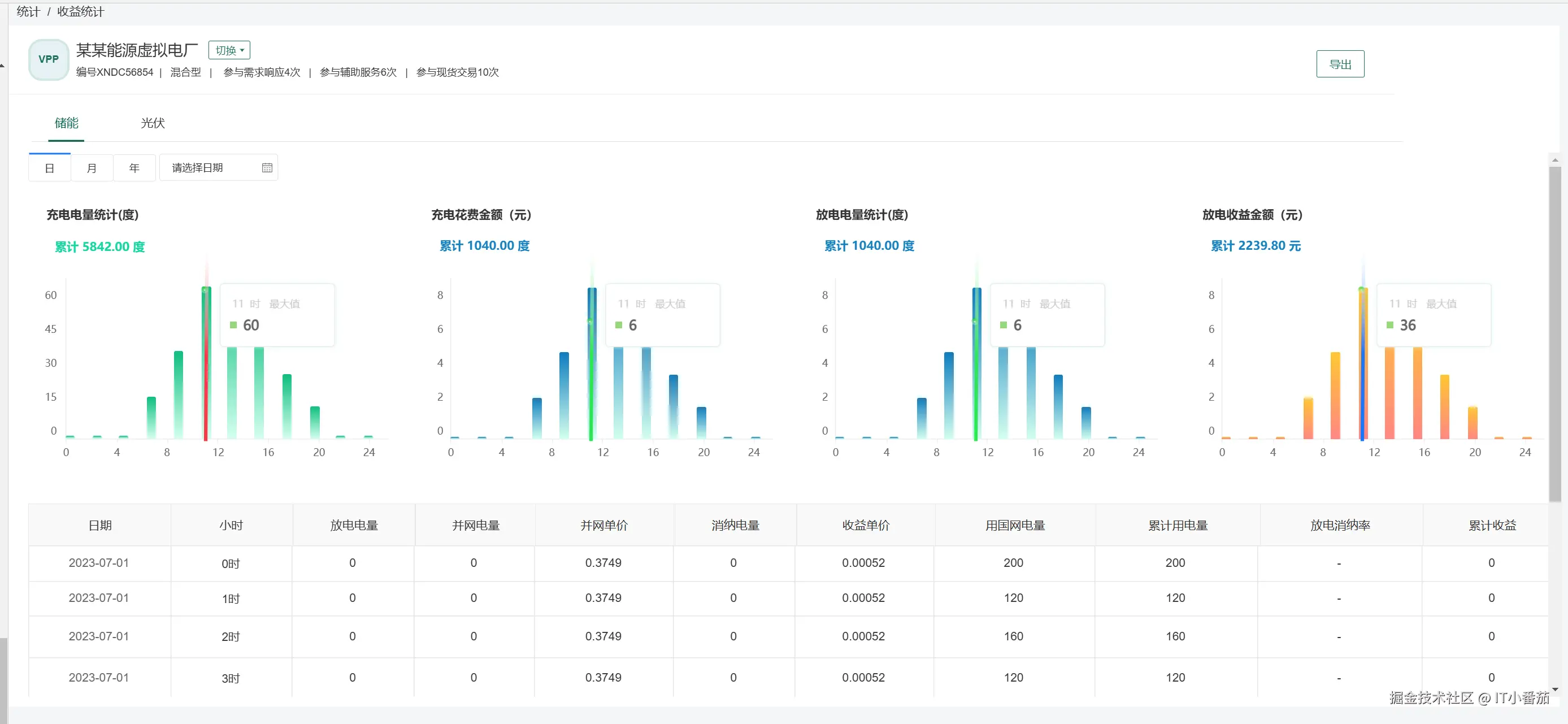
Task: Click the VPP logo icon
Action: point(48,59)
